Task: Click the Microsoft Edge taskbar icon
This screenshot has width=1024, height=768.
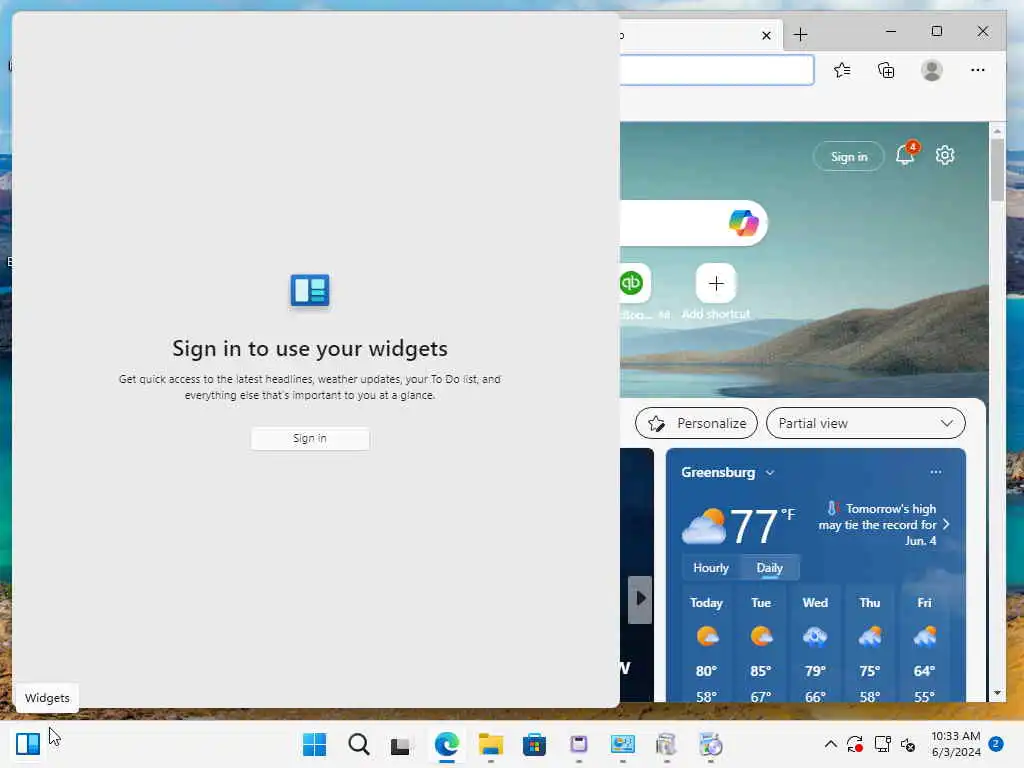Action: click(x=447, y=744)
